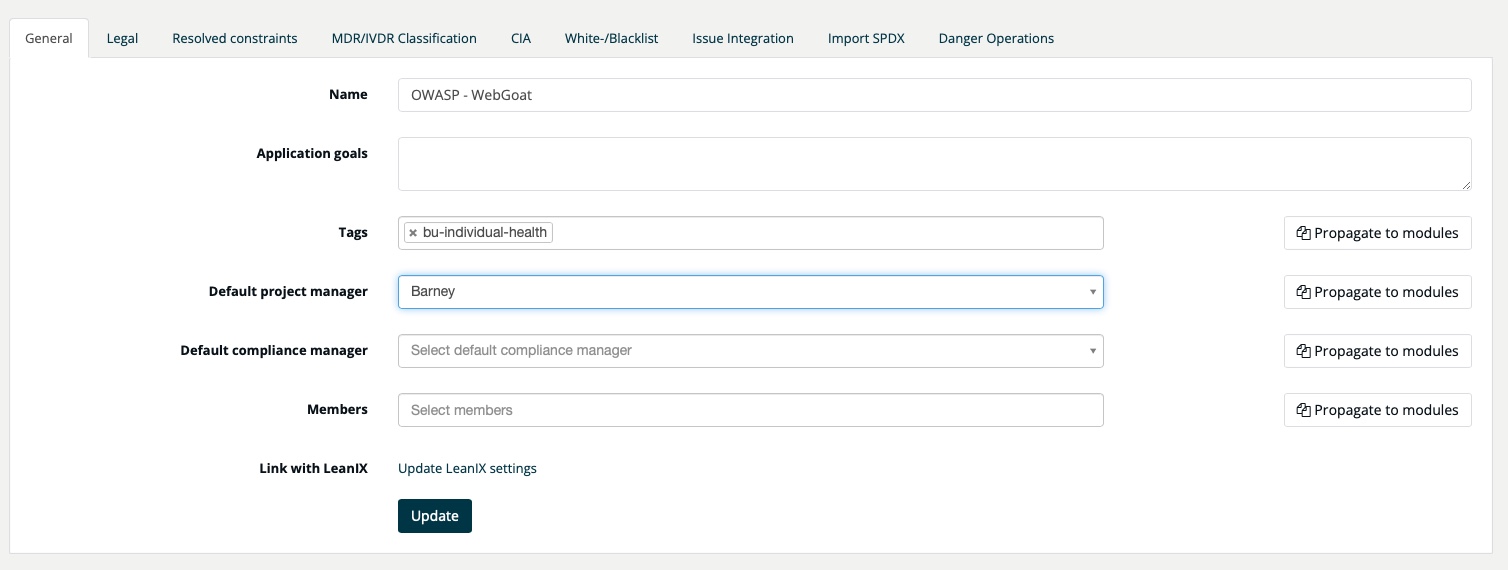Remove the bu-individual-health tag with x
The image size is (1508, 570).
pos(413,232)
